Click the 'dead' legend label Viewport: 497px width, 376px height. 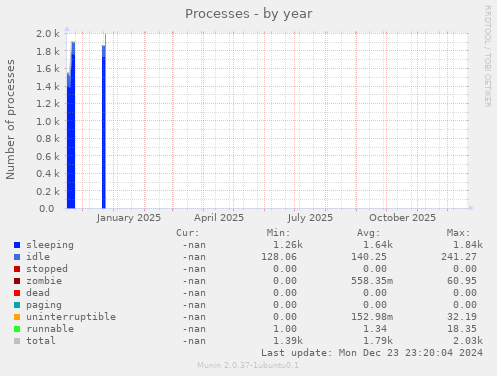pos(38,293)
